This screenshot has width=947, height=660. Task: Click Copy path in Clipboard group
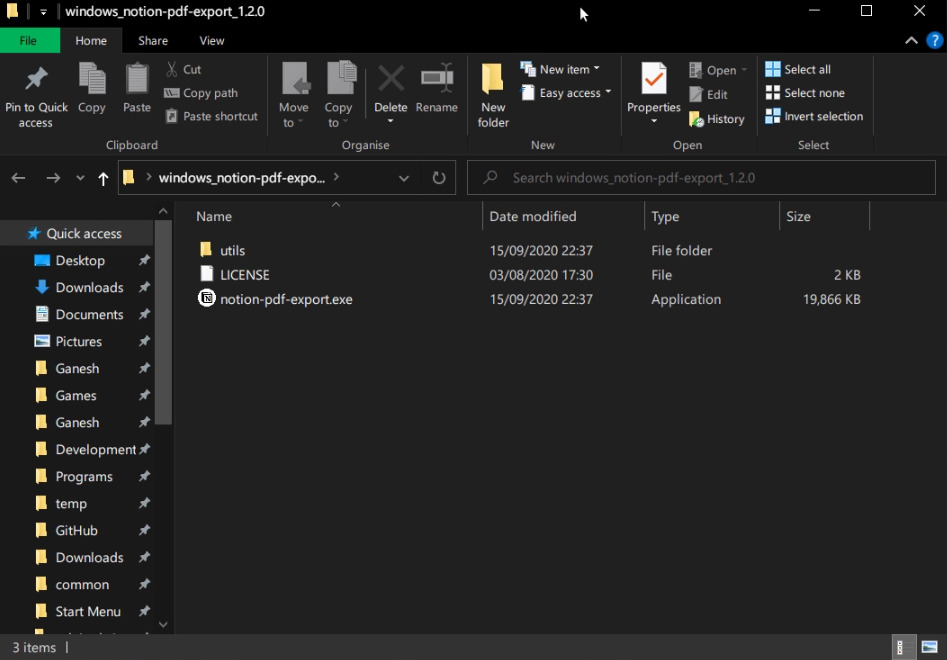click(x=201, y=93)
